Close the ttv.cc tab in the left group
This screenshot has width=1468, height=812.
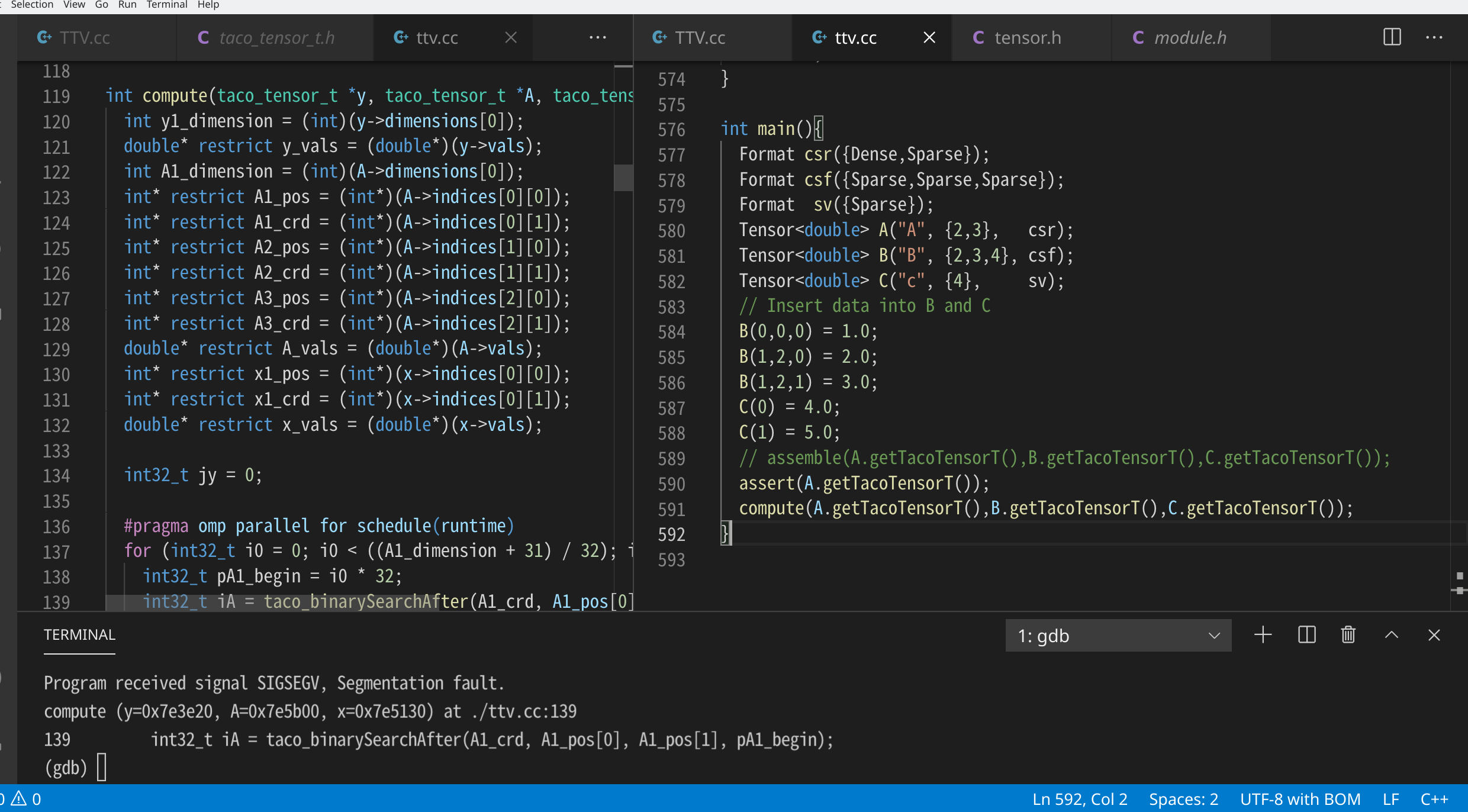(510, 37)
